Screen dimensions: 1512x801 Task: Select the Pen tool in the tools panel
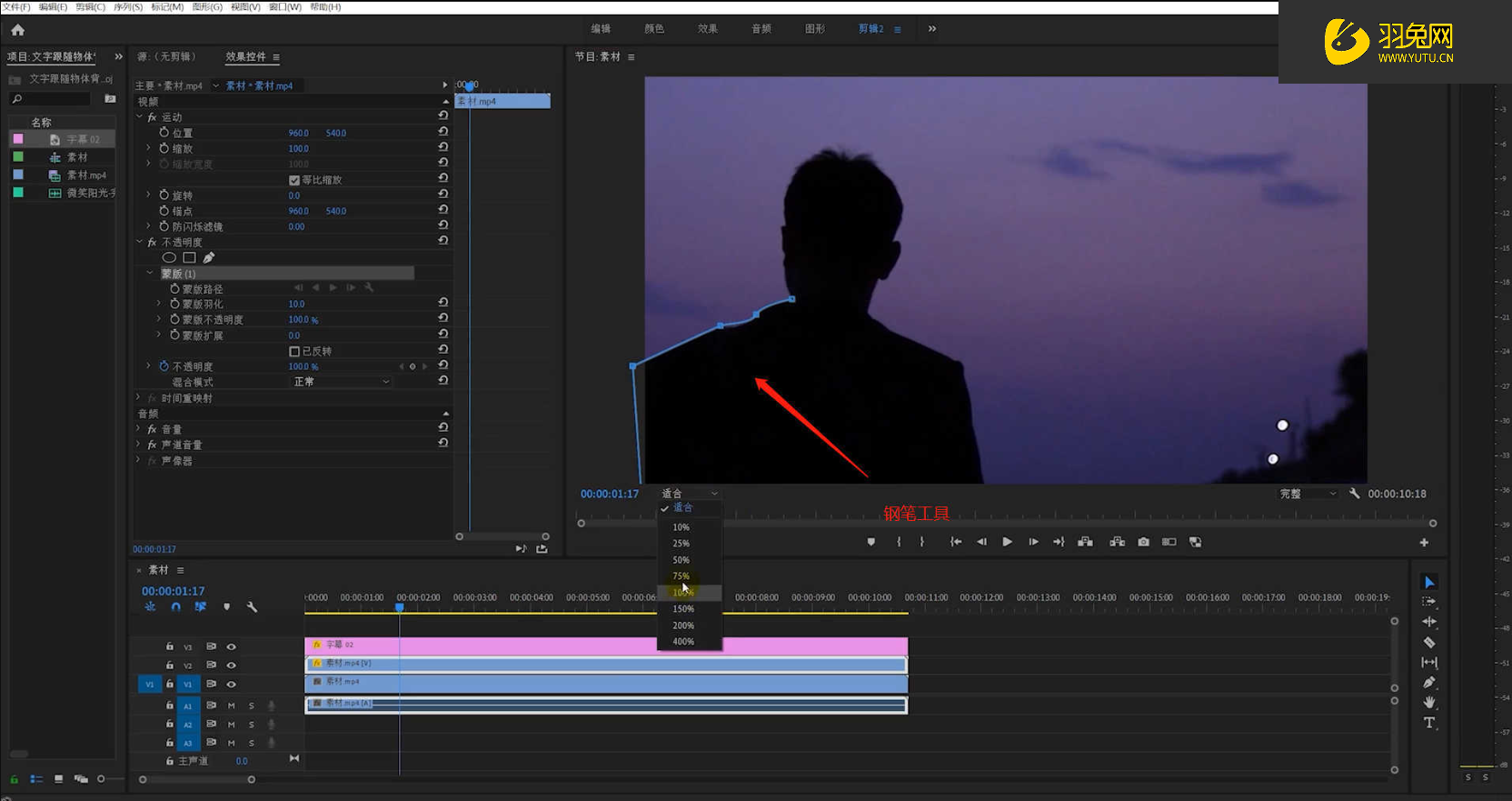click(x=1429, y=682)
